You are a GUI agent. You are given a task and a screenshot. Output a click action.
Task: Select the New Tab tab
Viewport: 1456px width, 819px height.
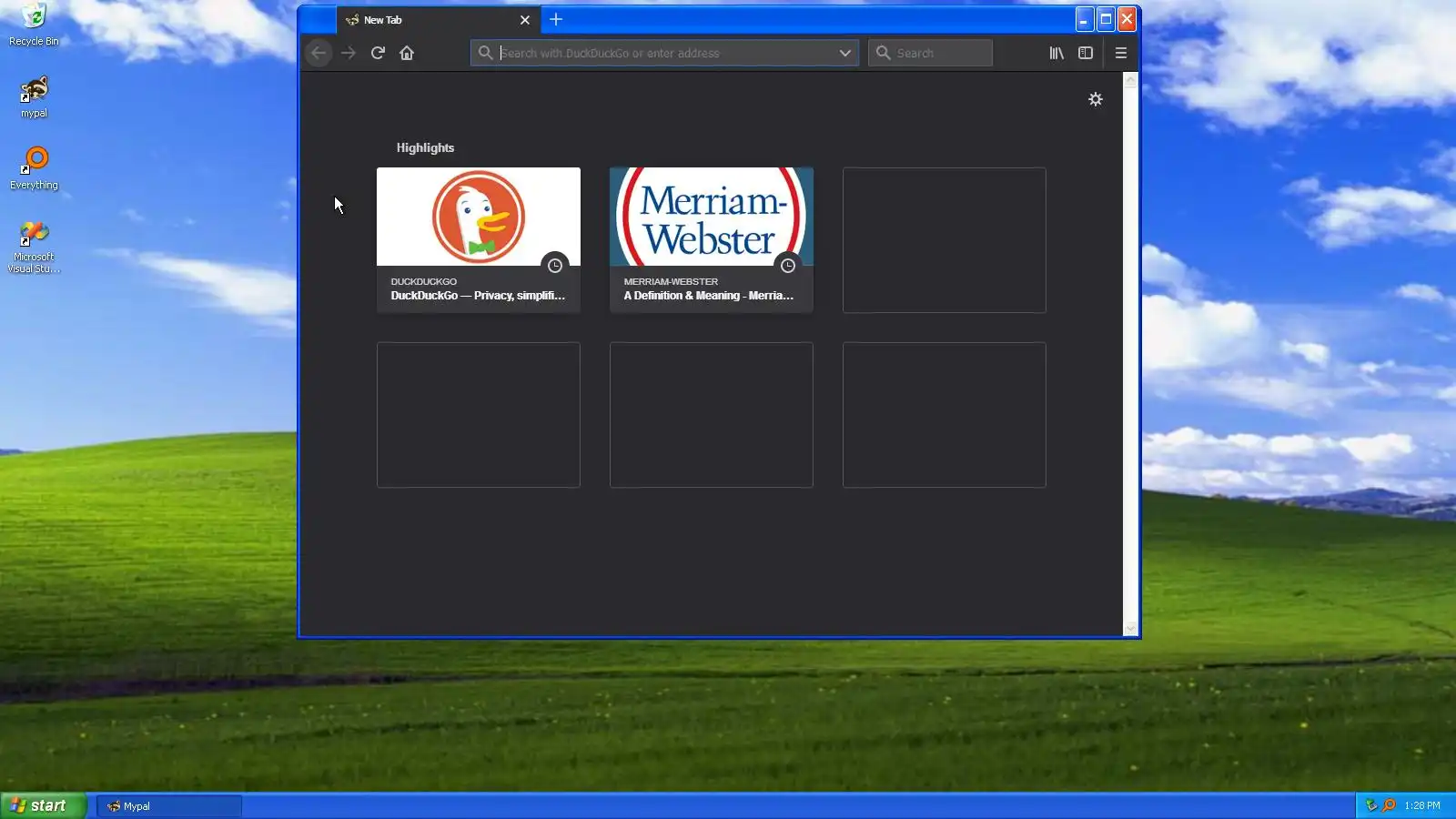pos(438,19)
